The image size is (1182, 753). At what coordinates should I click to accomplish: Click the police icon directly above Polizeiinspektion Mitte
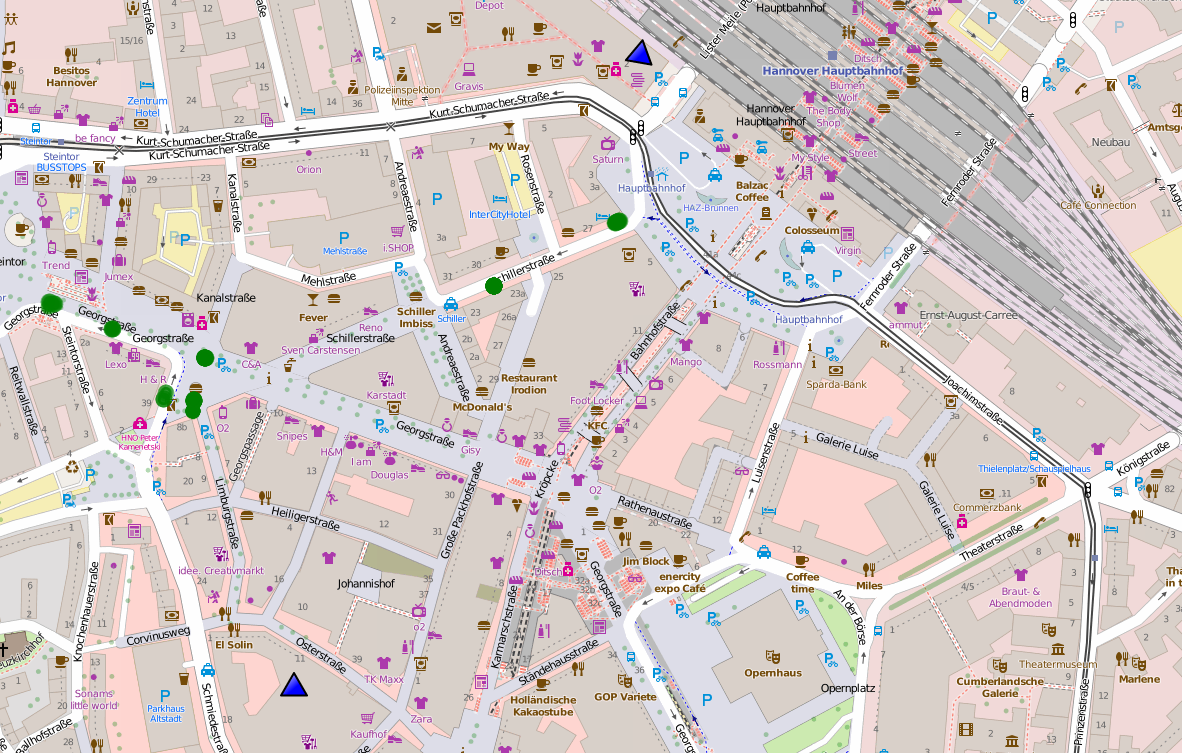(x=402, y=74)
